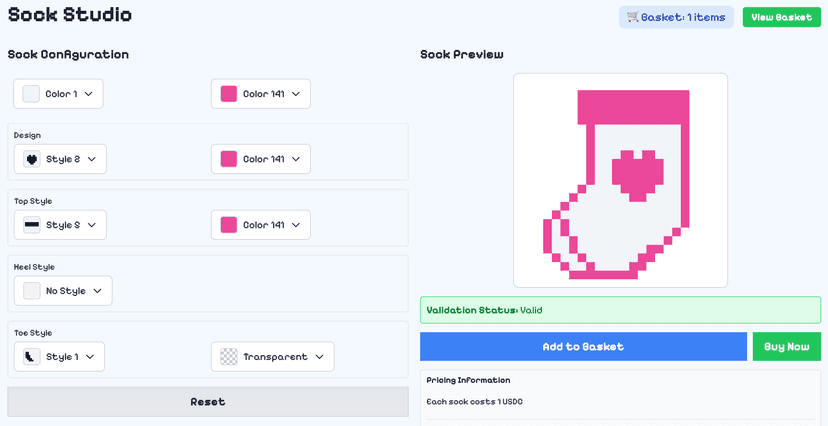The height and width of the screenshot is (426, 828).
Task: Click the Reset button
Action: coord(208,402)
